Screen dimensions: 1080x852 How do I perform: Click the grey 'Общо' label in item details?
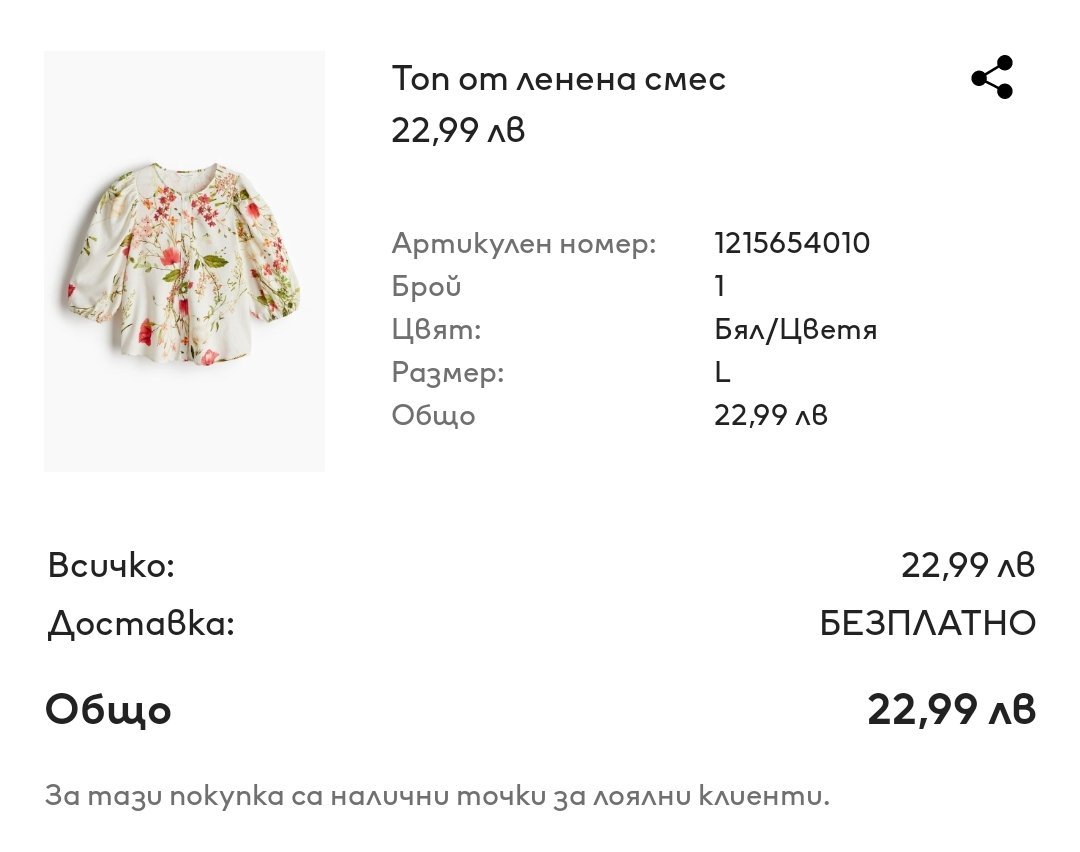[x=433, y=416]
